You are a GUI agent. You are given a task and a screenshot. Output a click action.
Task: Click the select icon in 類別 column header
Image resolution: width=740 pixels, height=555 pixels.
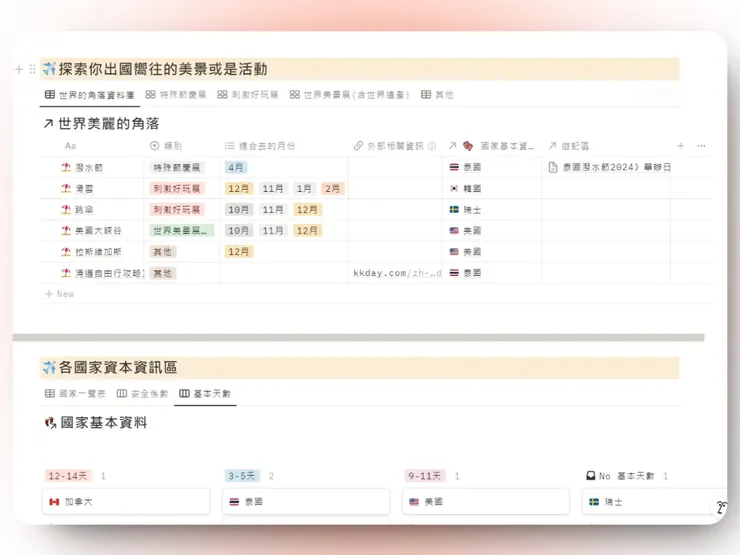tap(154, 146)
